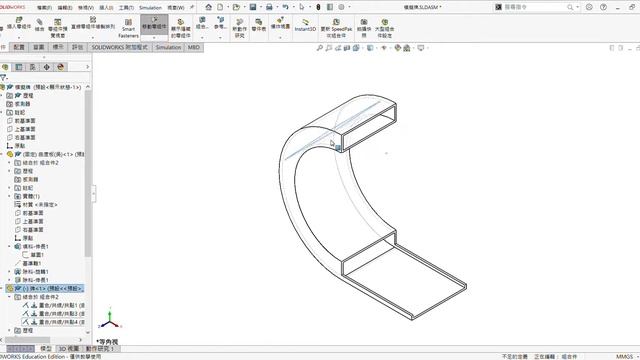Image resolution: width=640 pixels, height=360 pixels.
Task: Click the View Settings monitor icon
Action: click(x=421, y=48)
